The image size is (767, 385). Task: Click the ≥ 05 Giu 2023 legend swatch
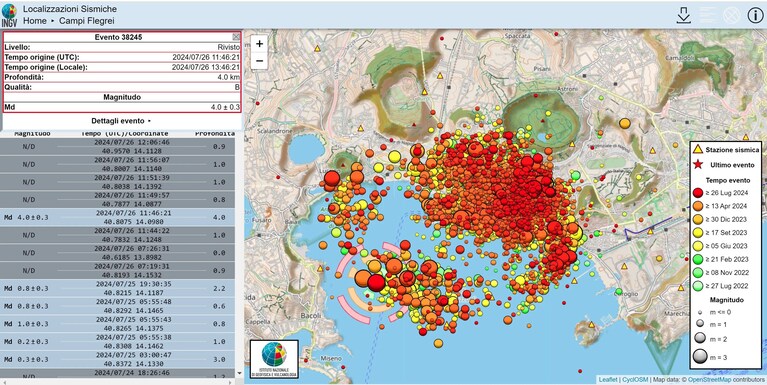tap(699, 246)
